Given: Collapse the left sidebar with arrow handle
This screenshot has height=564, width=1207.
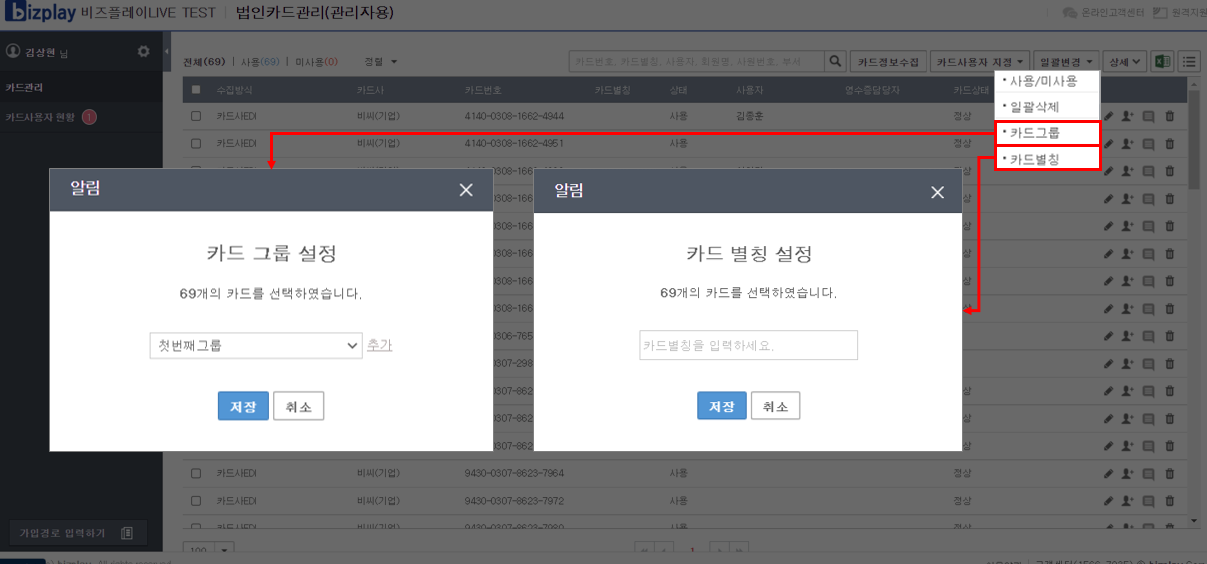Looking at the screenshot, I should coord(167,51).
